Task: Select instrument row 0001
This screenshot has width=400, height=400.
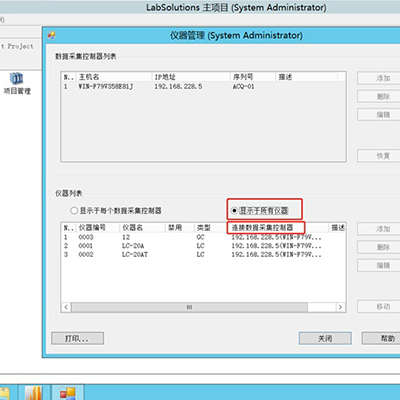Action: 203,246
